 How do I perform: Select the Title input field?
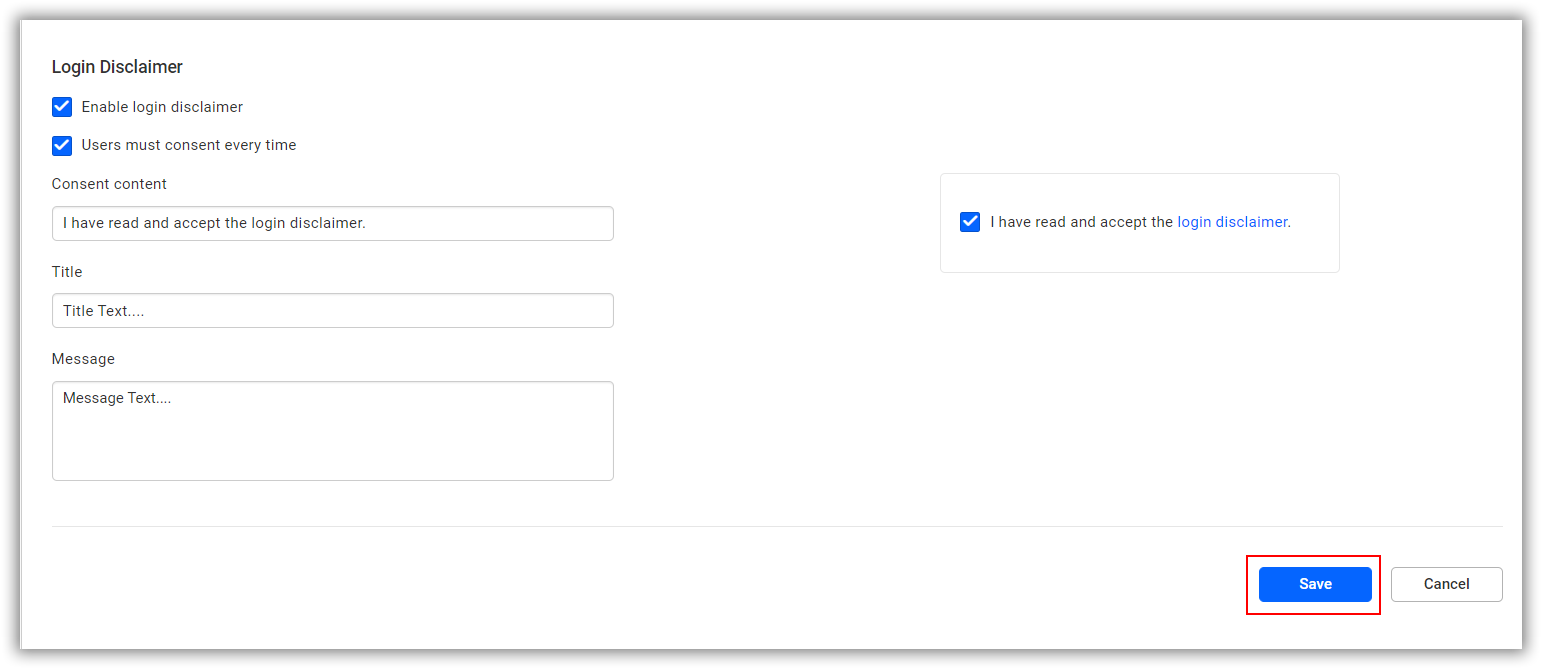point(332,310)
